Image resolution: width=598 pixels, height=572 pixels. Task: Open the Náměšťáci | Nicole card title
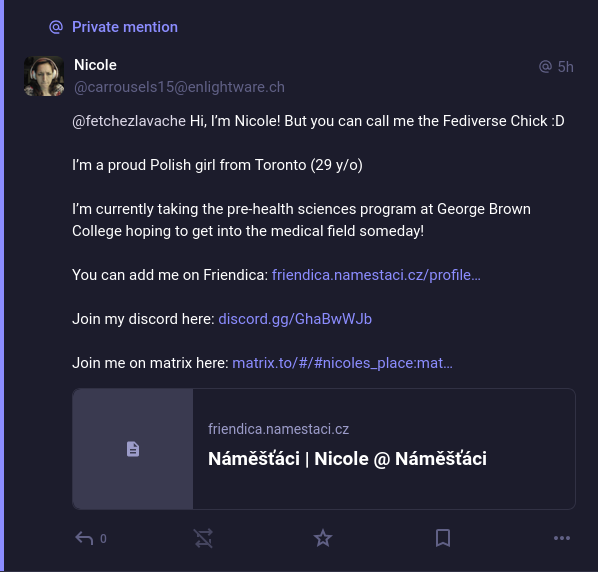347,458
